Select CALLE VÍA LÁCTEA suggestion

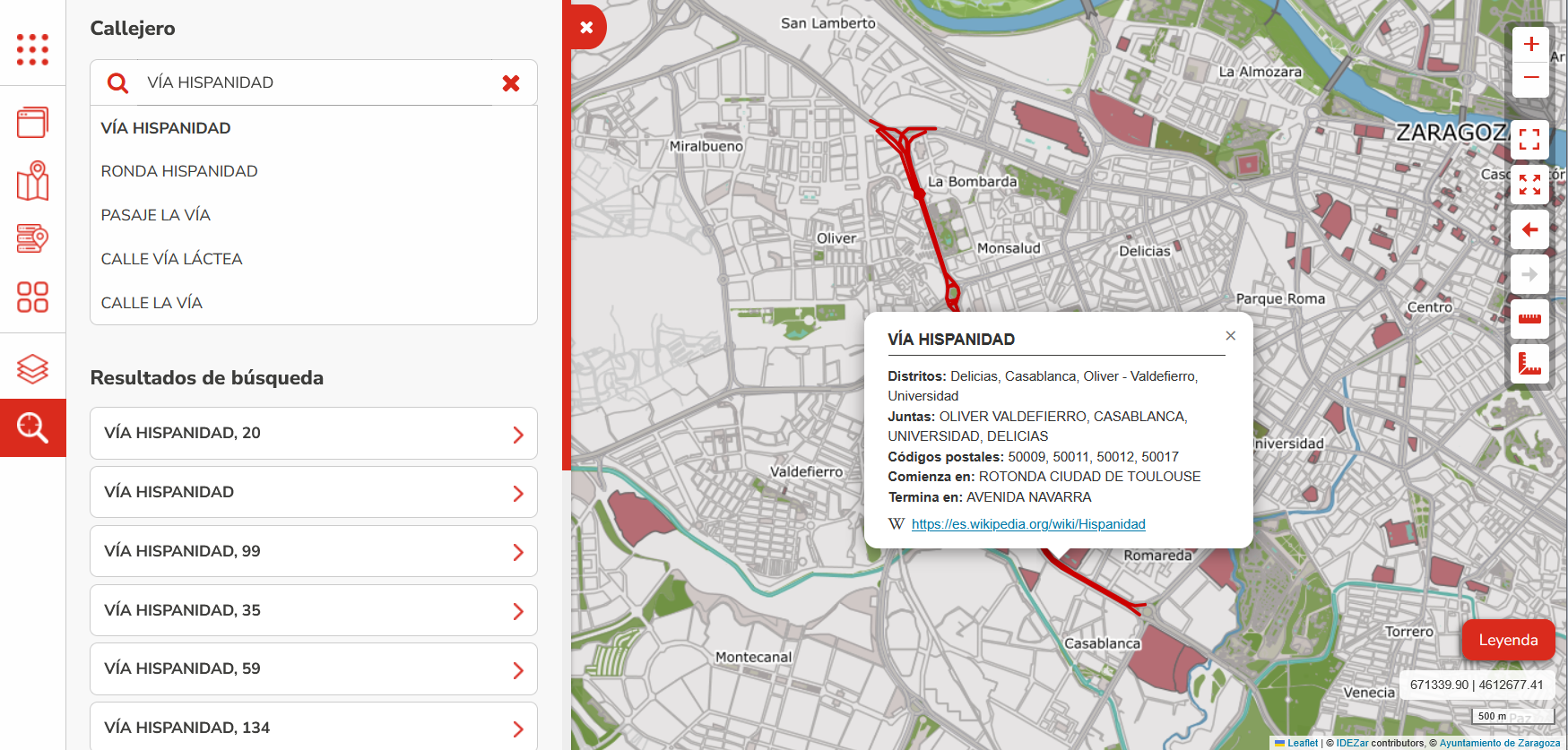[171, 259]
